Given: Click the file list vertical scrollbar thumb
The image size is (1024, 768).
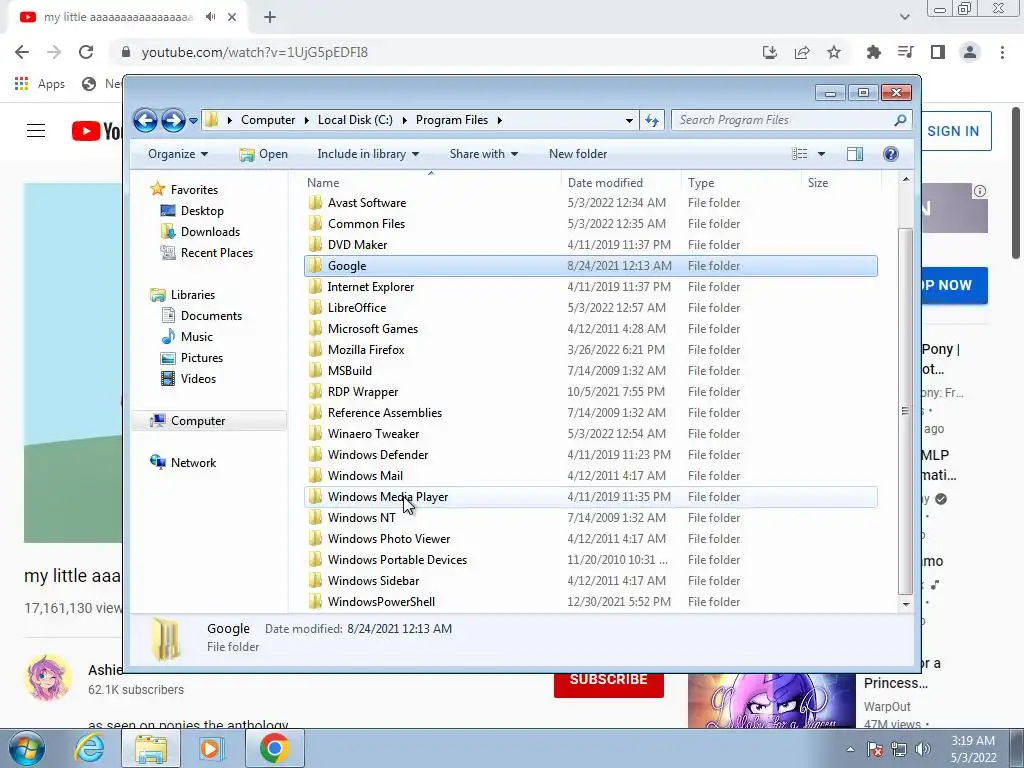Looking at the screenshot, I should (905, 411).
